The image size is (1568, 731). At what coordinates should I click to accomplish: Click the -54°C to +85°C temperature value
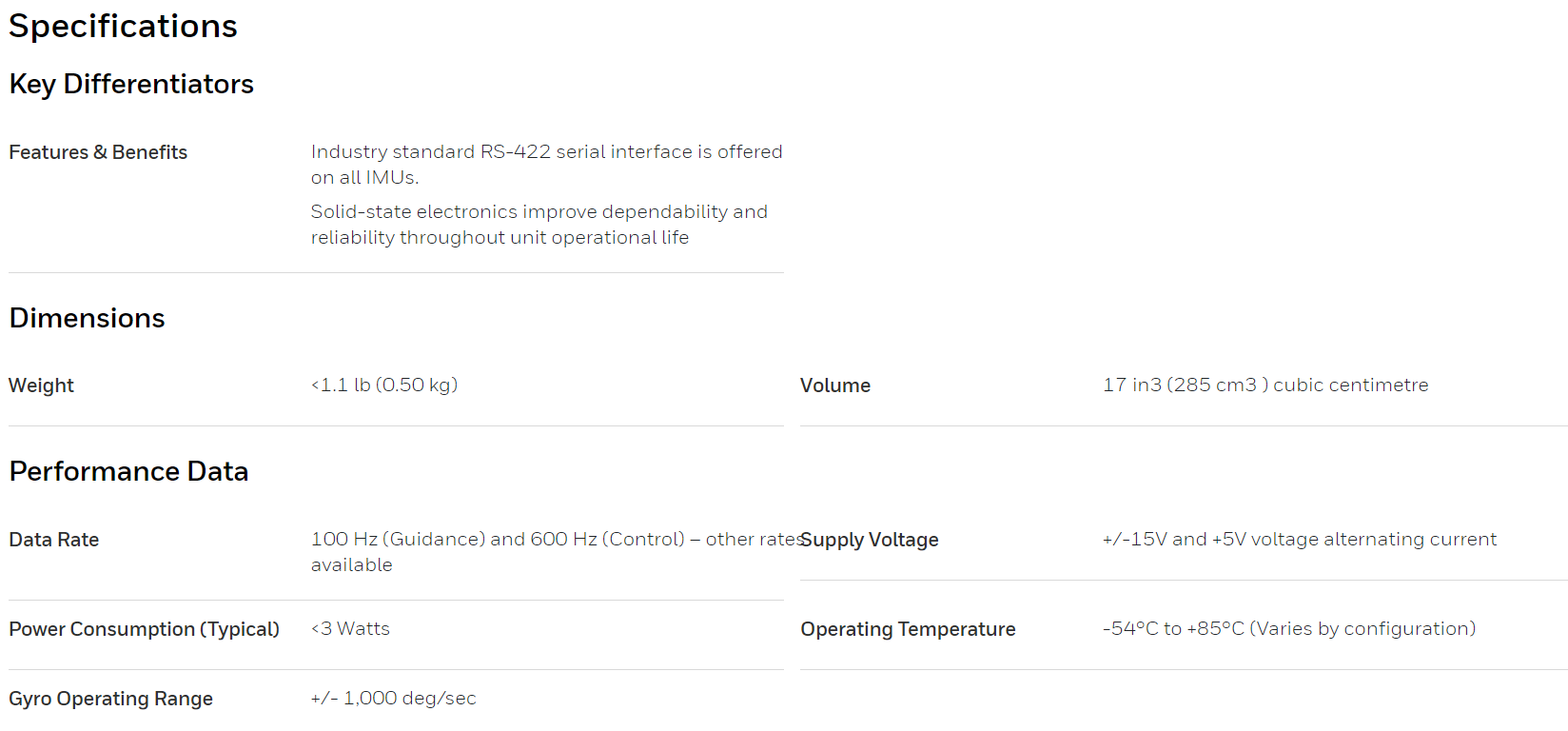(1289, 628)
